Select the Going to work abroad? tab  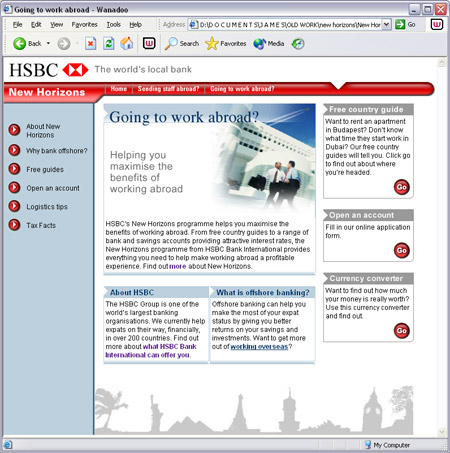click(242, 89)
